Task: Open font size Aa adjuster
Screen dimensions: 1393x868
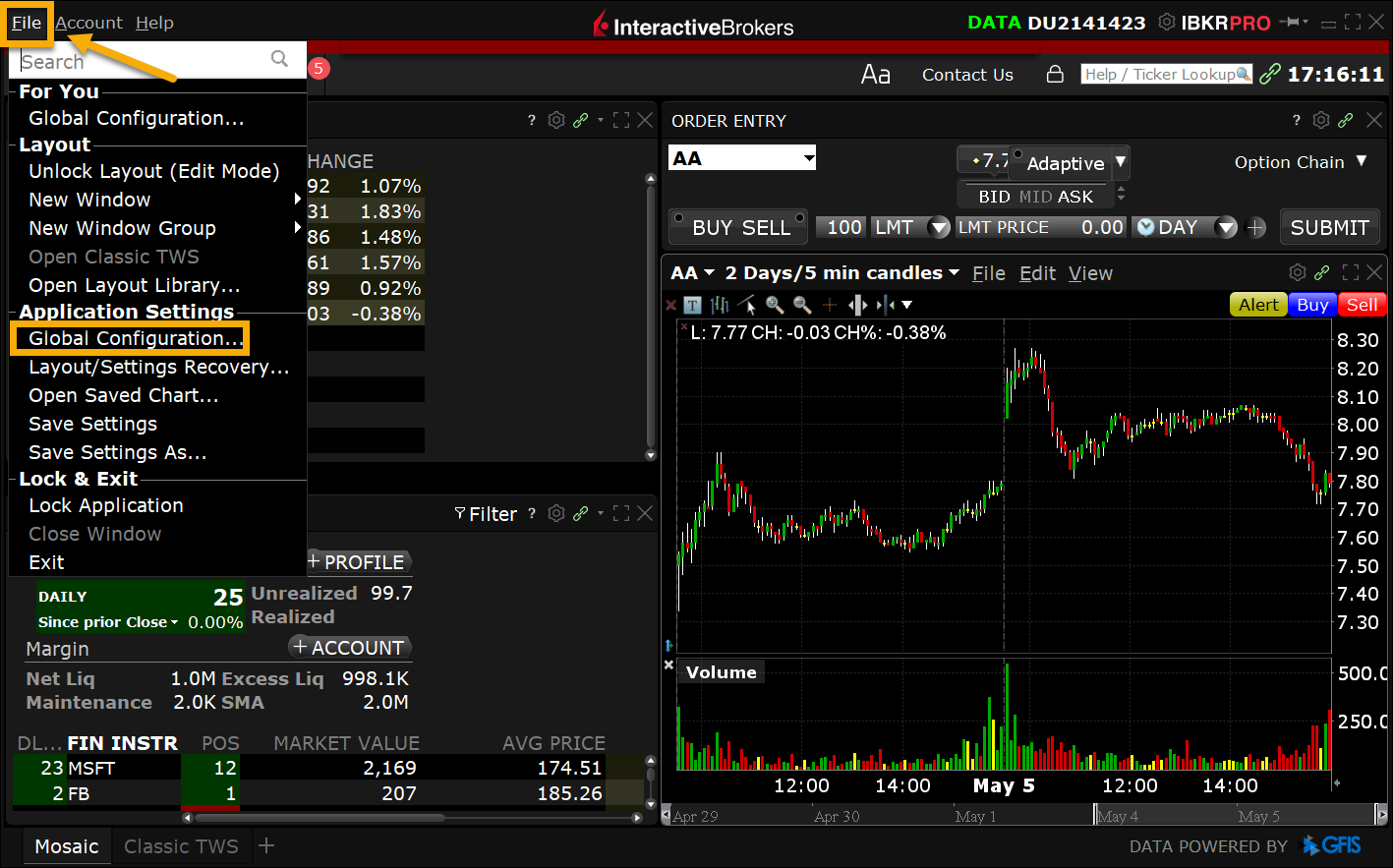Action: click(x=875, y=75)
